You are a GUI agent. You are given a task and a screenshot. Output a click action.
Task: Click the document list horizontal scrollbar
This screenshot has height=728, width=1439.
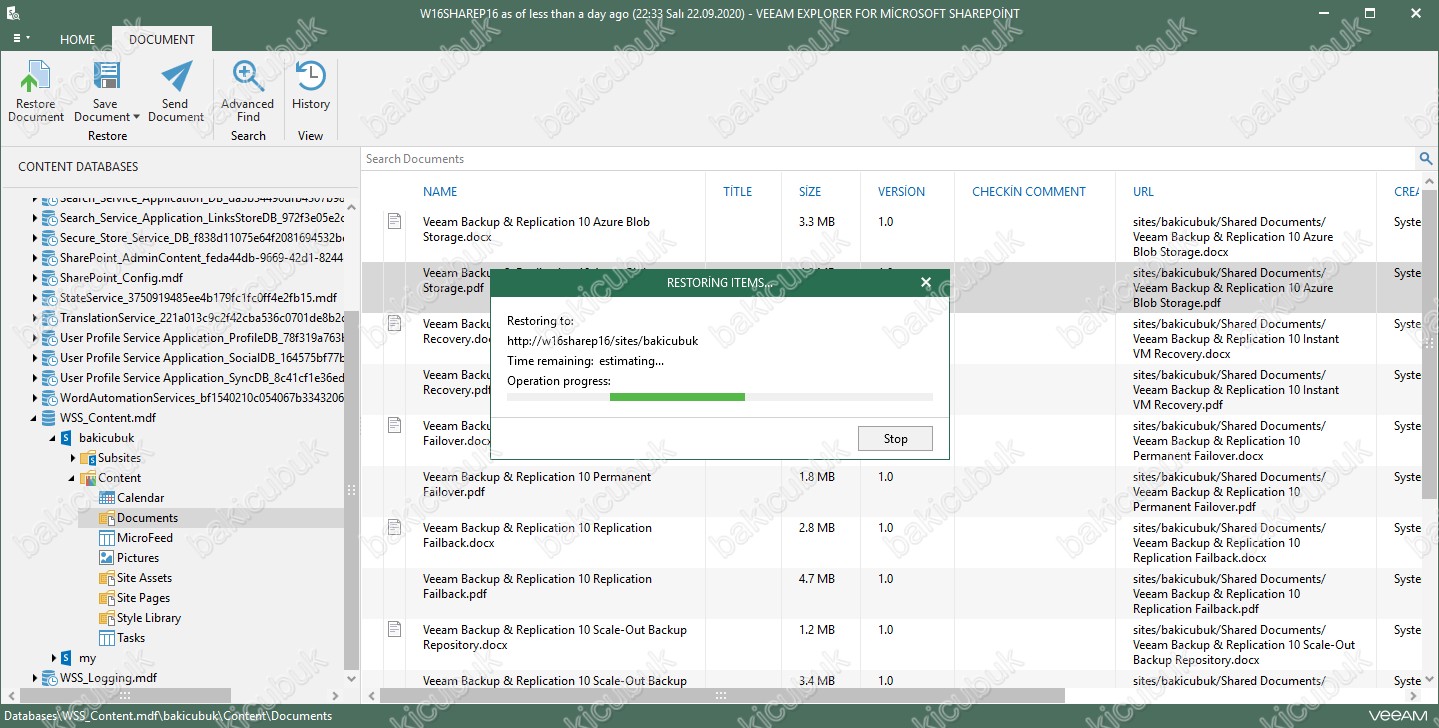(722, 695)
